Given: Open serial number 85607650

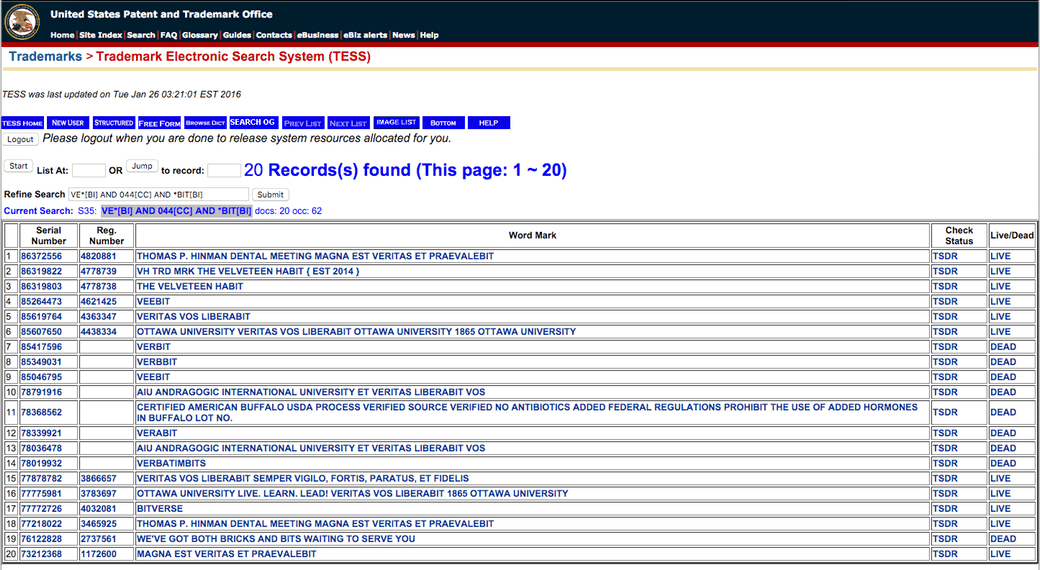Looking at the screenshot, I should [x=41, y=332].
